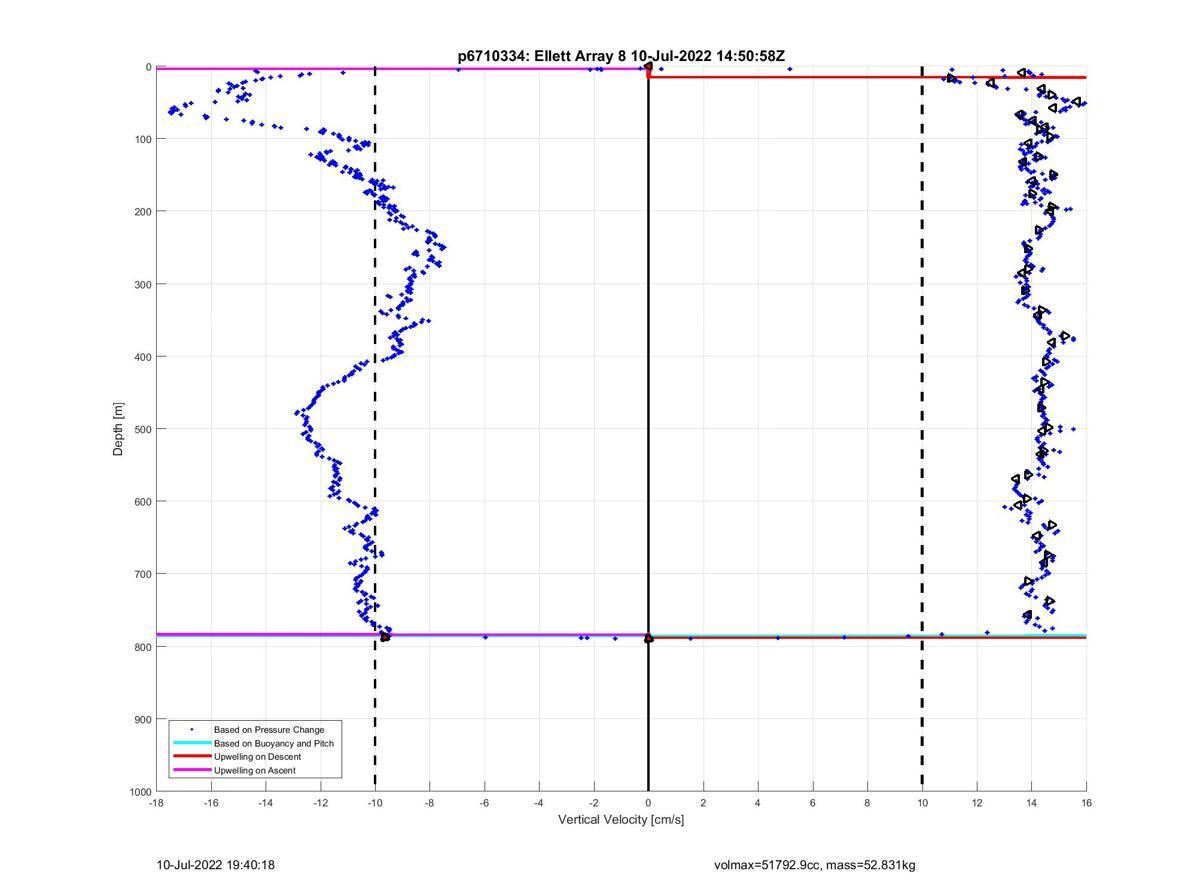Click depth axis tick label "900"
The width and height of the screenshot is (1200, 889).
tap(142, 720)
